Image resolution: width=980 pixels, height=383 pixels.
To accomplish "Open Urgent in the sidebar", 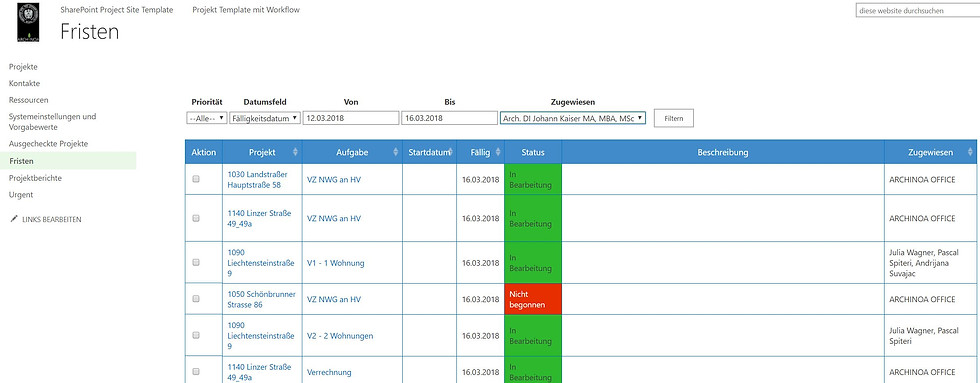I will pyautogui.click(x=21, y=195).
